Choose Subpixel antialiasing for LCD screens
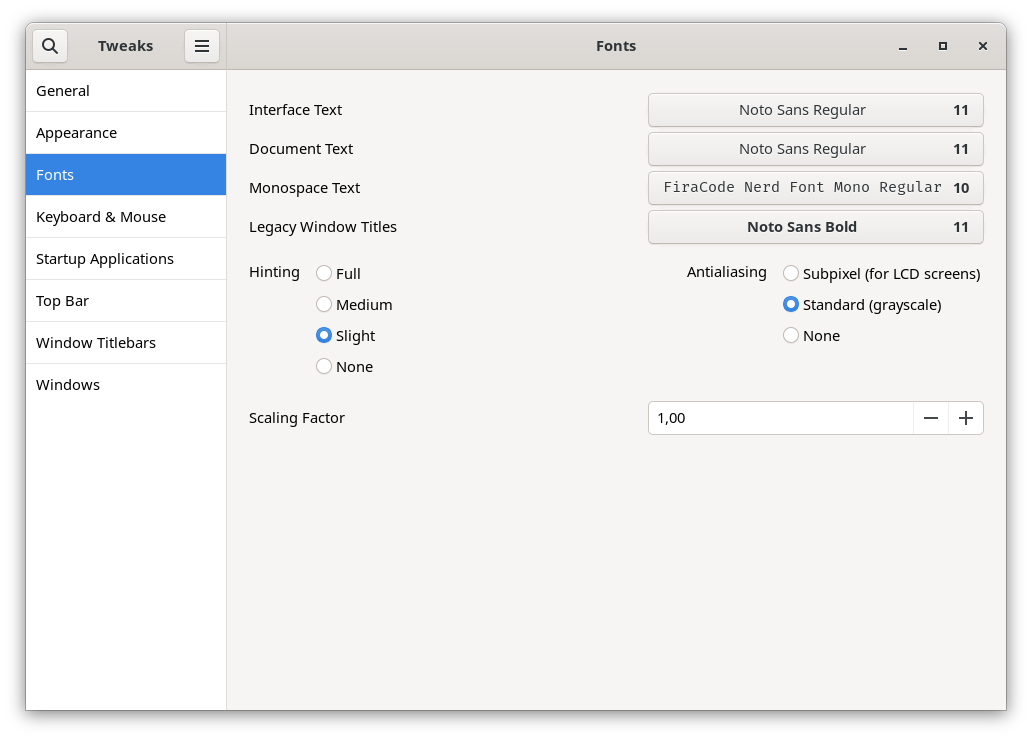Image resolution: width=1032 pixels, height=739 pixels. click(791, 273)
